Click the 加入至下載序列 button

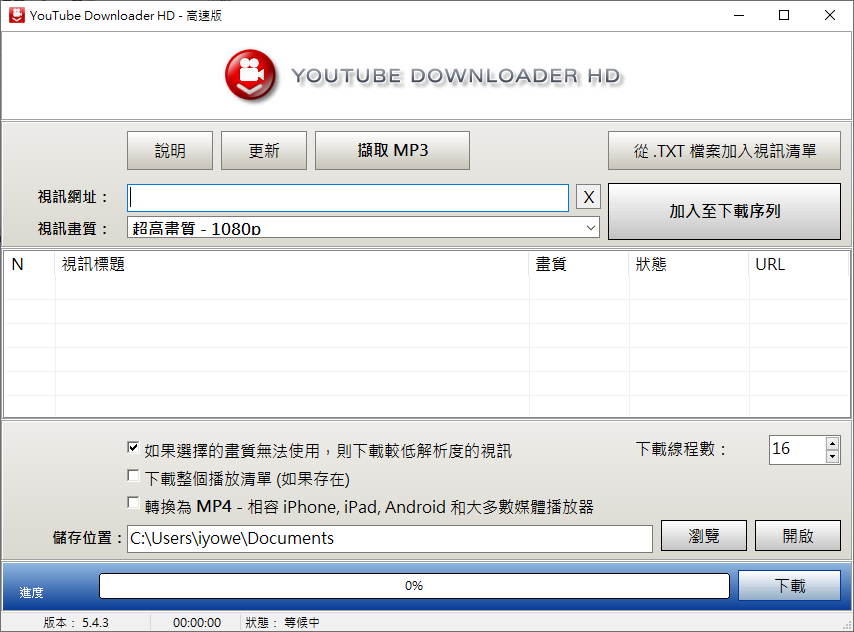pyautogui.click(x=724, y=211)
